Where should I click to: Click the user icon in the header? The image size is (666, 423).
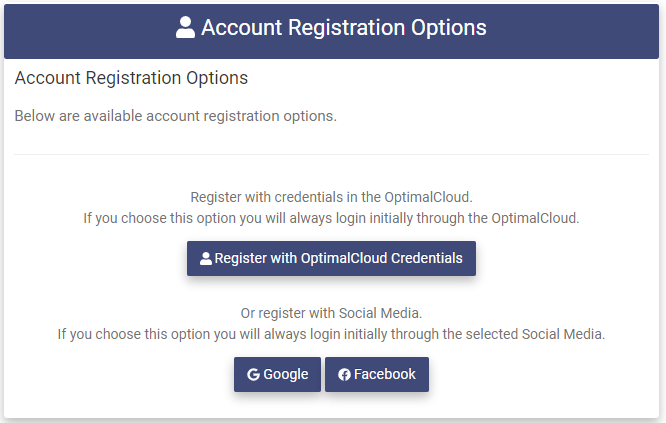(x=185, y=28)
